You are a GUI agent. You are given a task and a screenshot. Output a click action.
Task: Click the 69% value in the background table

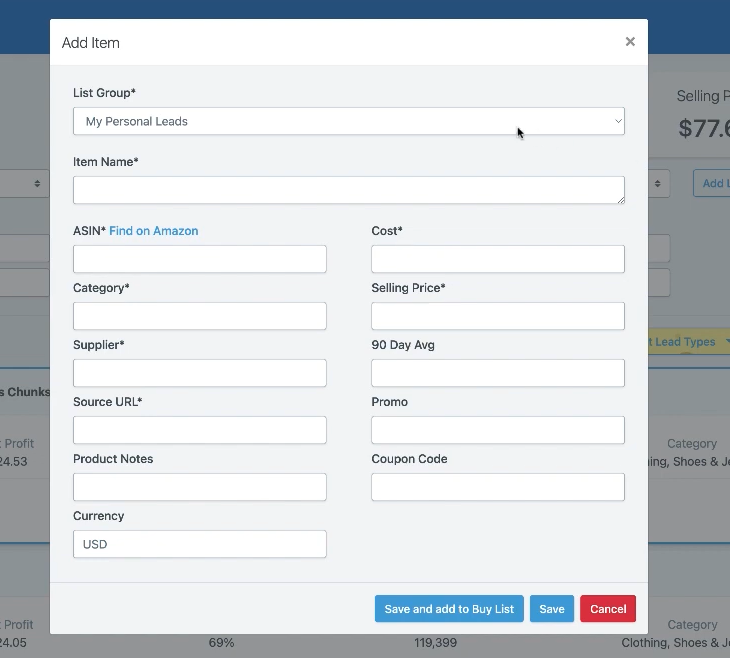[221, 643]
